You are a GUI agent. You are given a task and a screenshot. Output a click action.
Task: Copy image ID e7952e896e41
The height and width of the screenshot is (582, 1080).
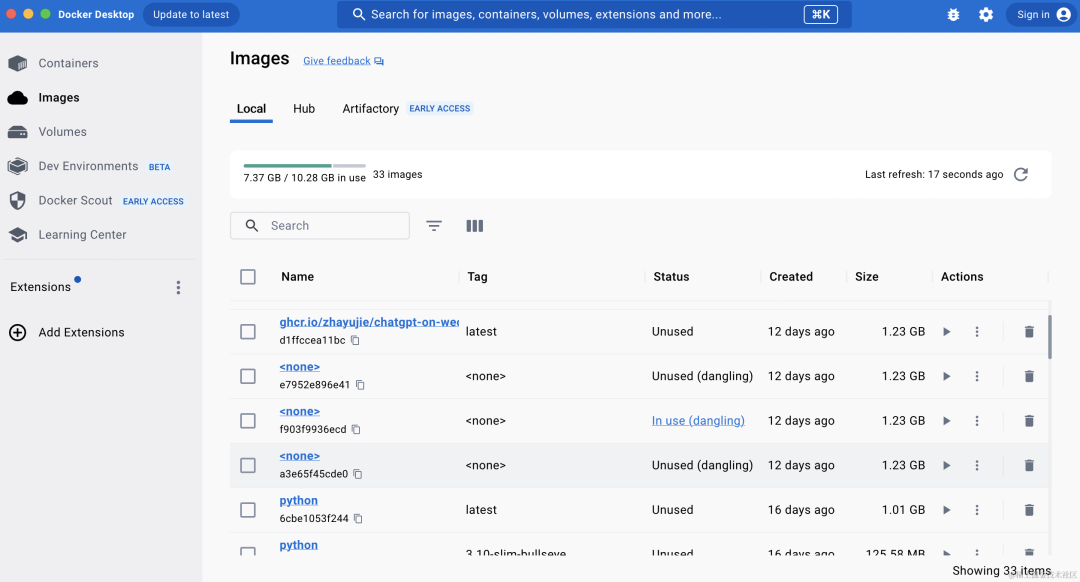[360, 385]
